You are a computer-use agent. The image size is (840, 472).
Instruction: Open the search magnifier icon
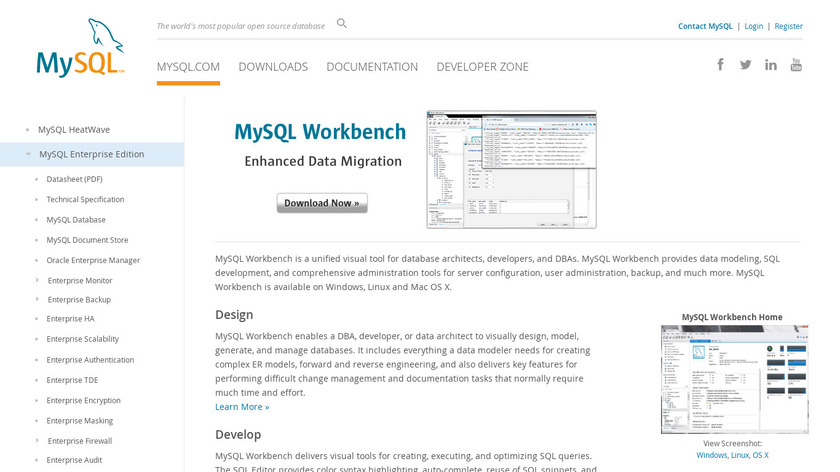(x=342, y=24)
